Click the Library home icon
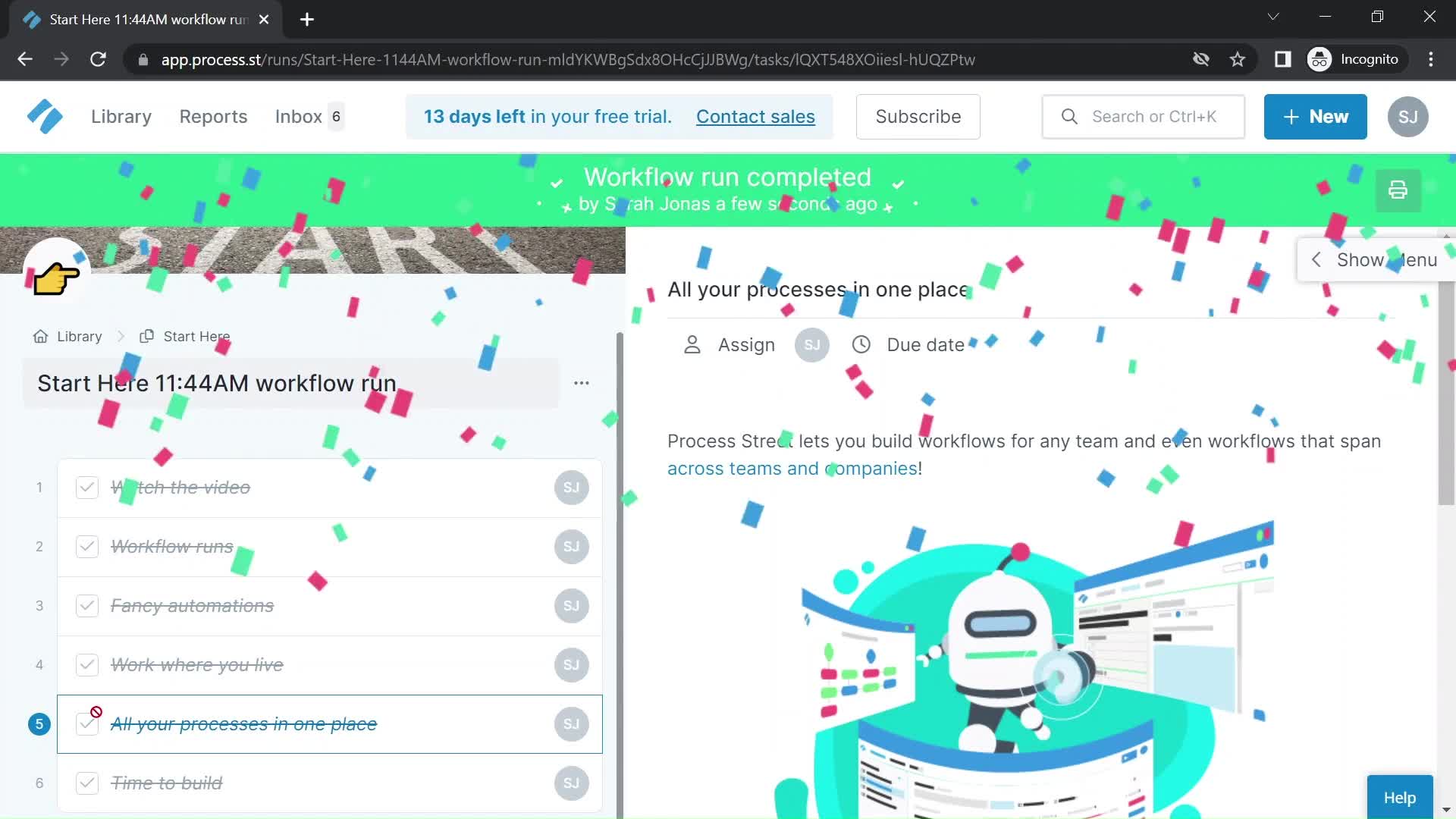This screenshot has height=819, width=1456. point(40,335)
